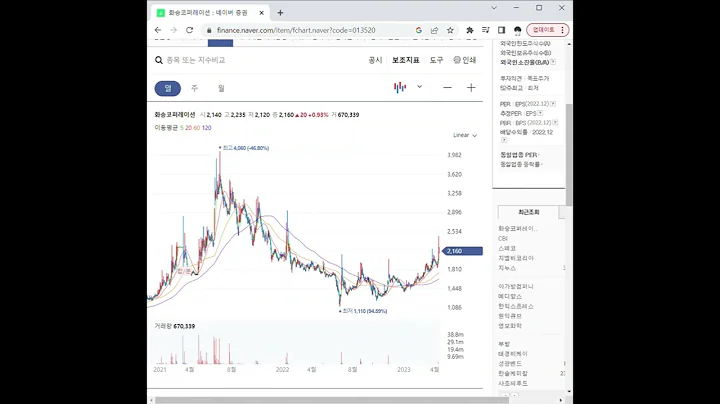720x404 pixels.
Task: Open 성광벤드 in the recently viewed list
Action: [510, 364]
